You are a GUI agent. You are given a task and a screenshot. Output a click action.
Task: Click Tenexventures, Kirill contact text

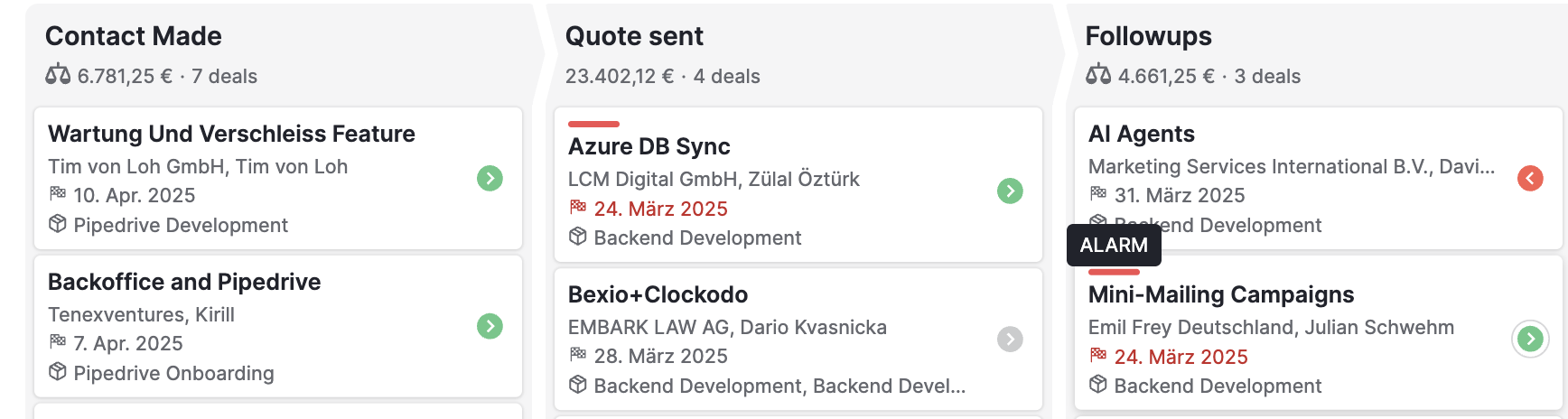pos(141,314)
